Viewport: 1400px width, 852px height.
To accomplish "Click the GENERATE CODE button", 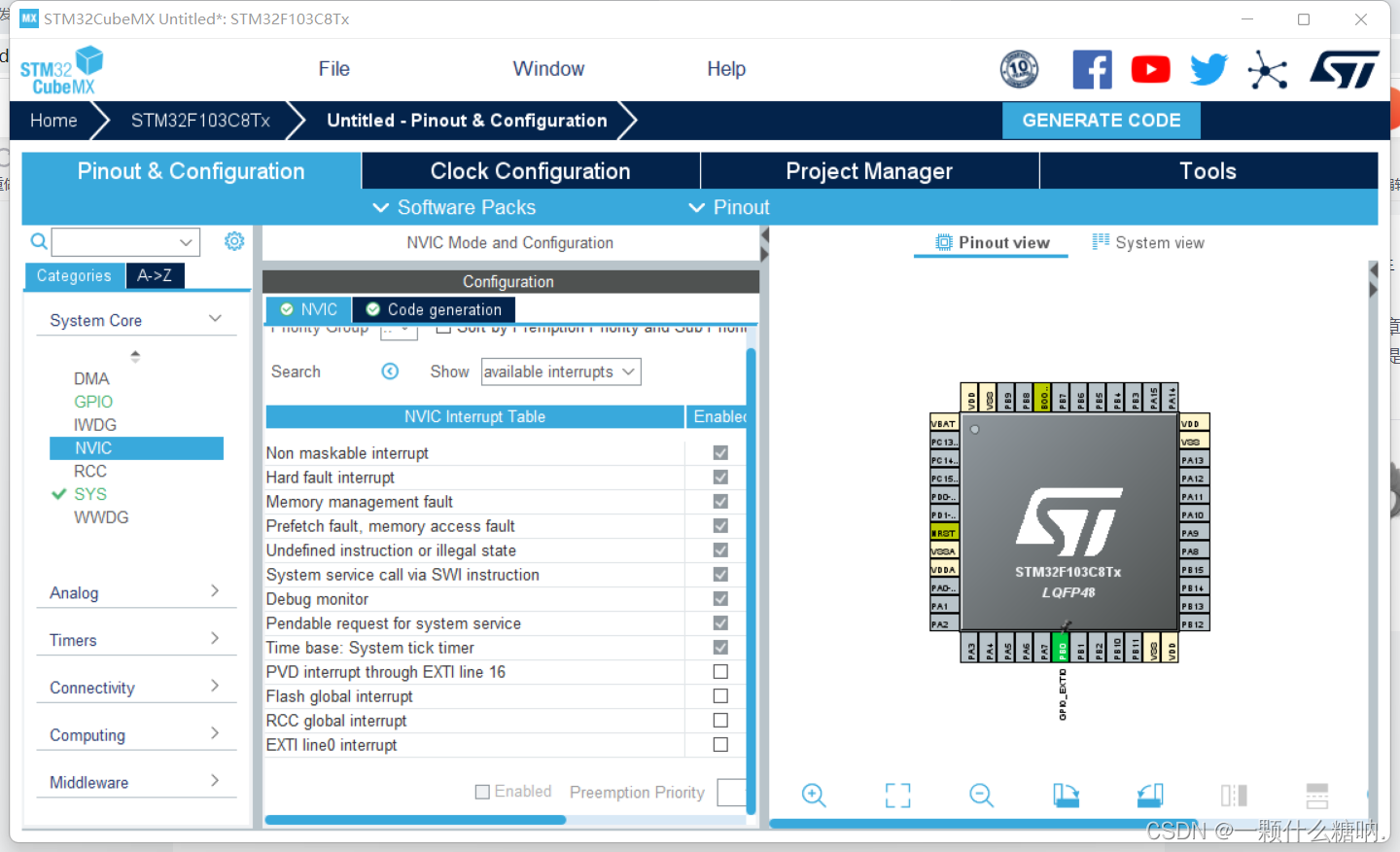I will pos(1102,121).
